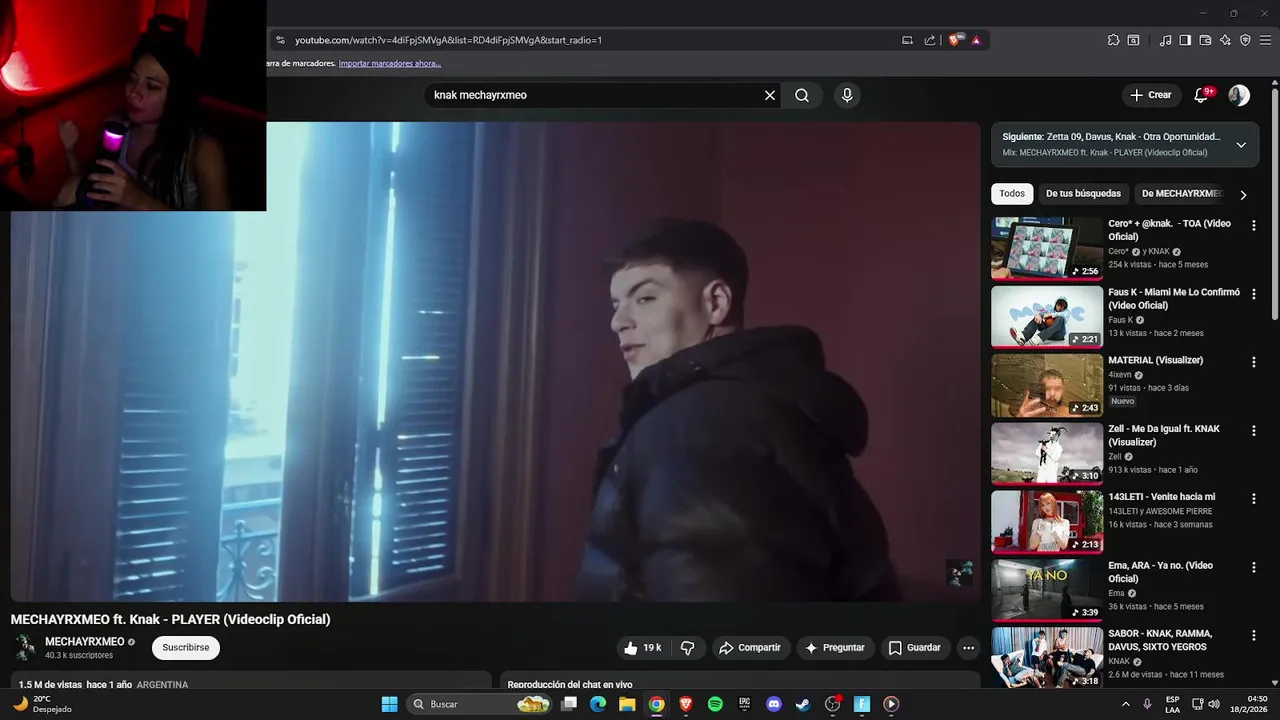1280x720 pixels.
Task: Open options for MATERIAL (Visualizer) video
Action: [x=1253, y=362]
